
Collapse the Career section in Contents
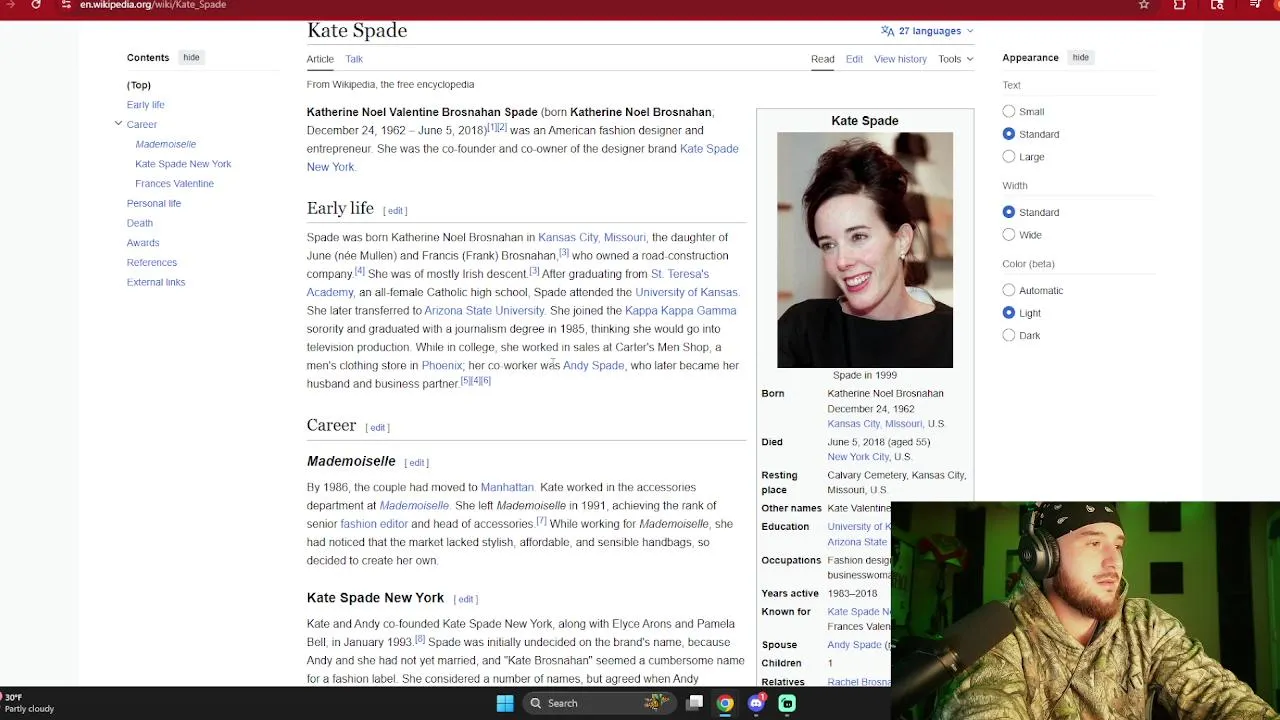click(118, 124)
